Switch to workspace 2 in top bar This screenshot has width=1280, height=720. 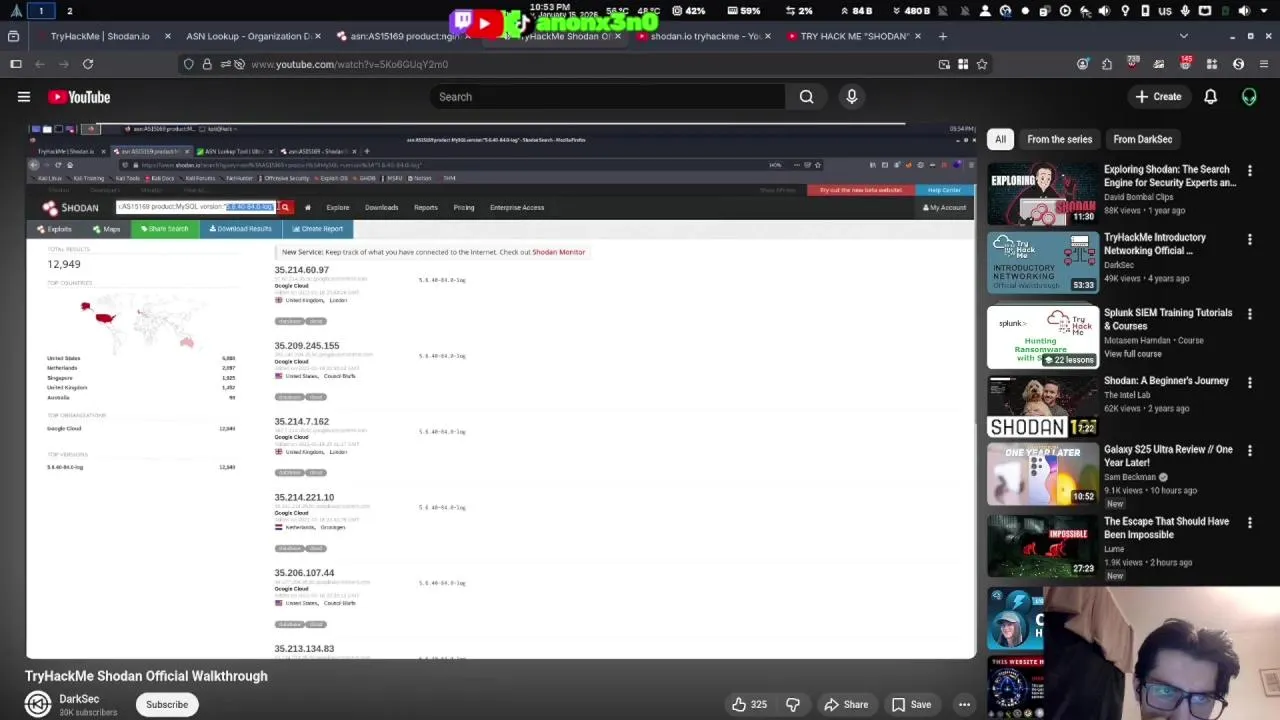tap(69, 11)
